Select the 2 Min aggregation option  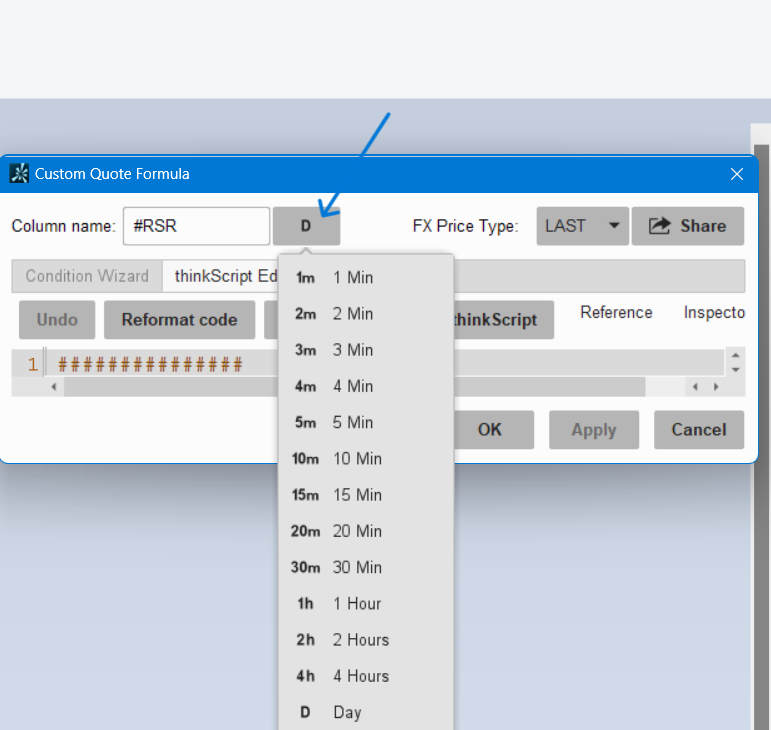pos(365,314)
